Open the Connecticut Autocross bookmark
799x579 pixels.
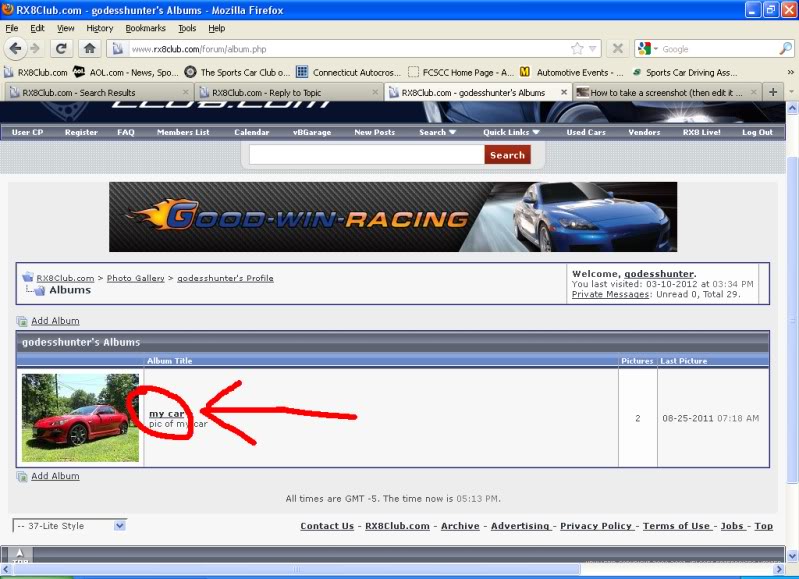pos(349,72)
